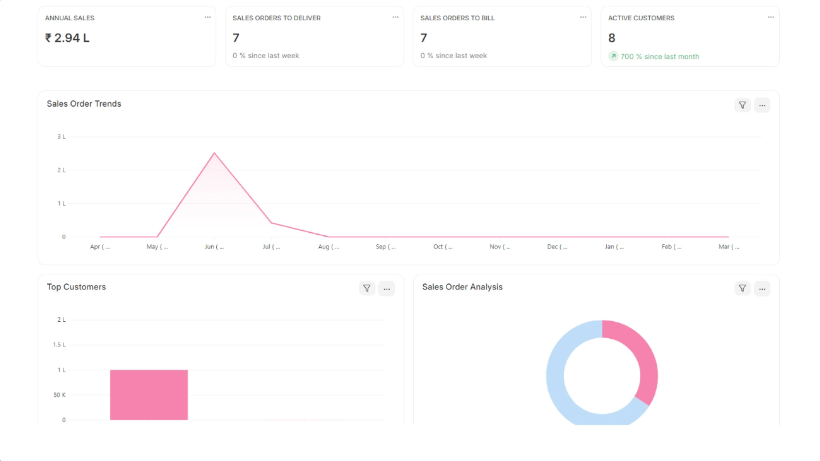Screen dimensions: 820x461
Task: Click the Jun peak on Sales Order Trends
Action: 214,153
